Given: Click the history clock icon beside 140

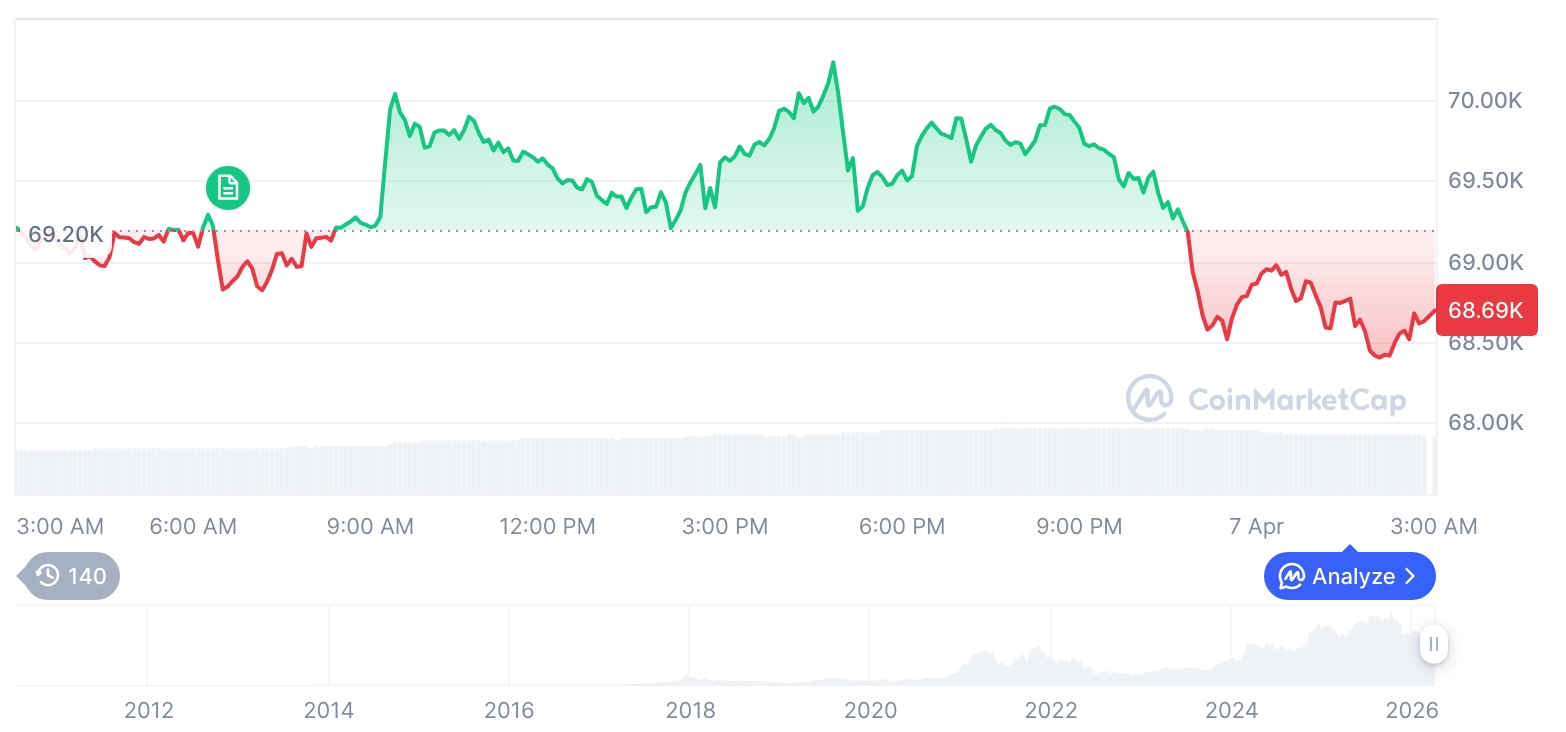Looking at the screenshot, I should (47, 576).
